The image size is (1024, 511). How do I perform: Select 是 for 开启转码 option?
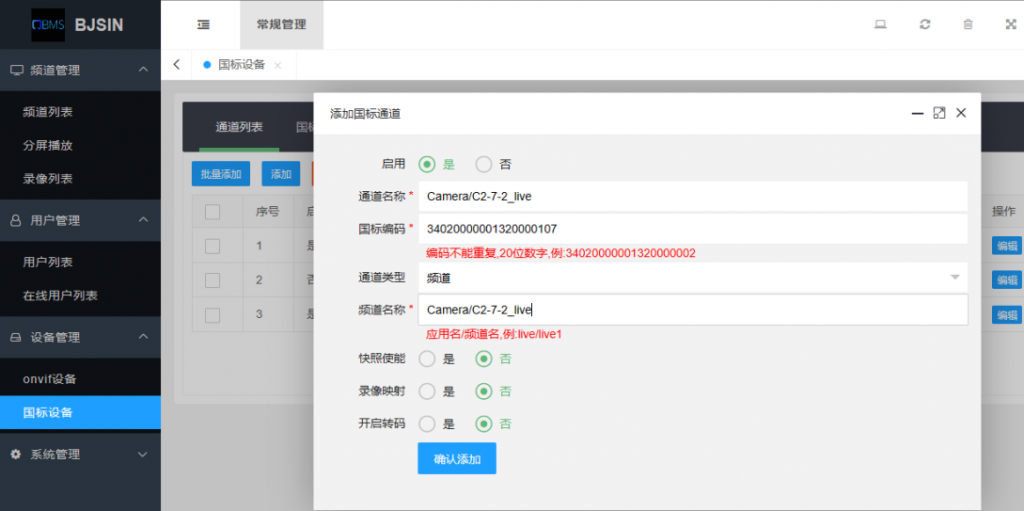[x=428, y=423]
